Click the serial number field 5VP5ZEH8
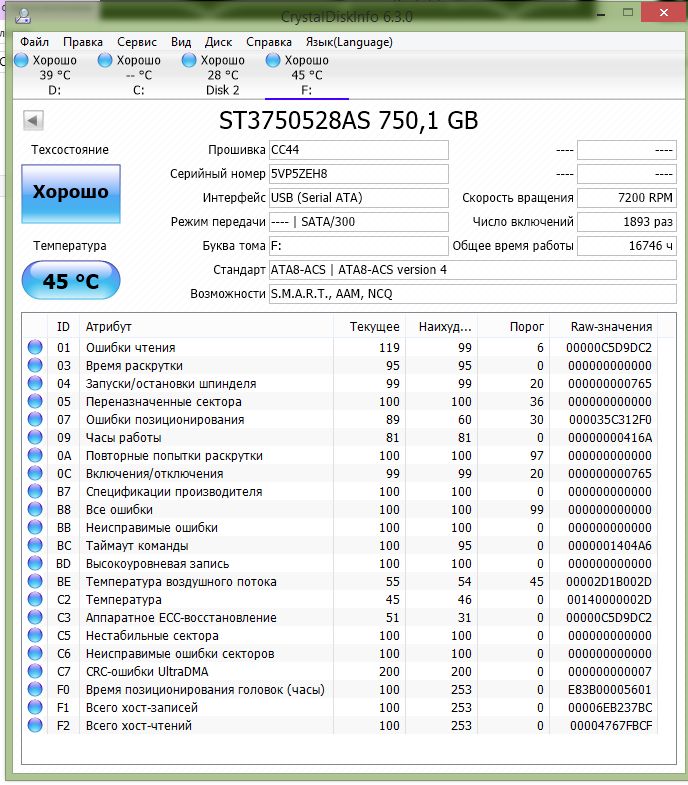 (x=359, y=174)
